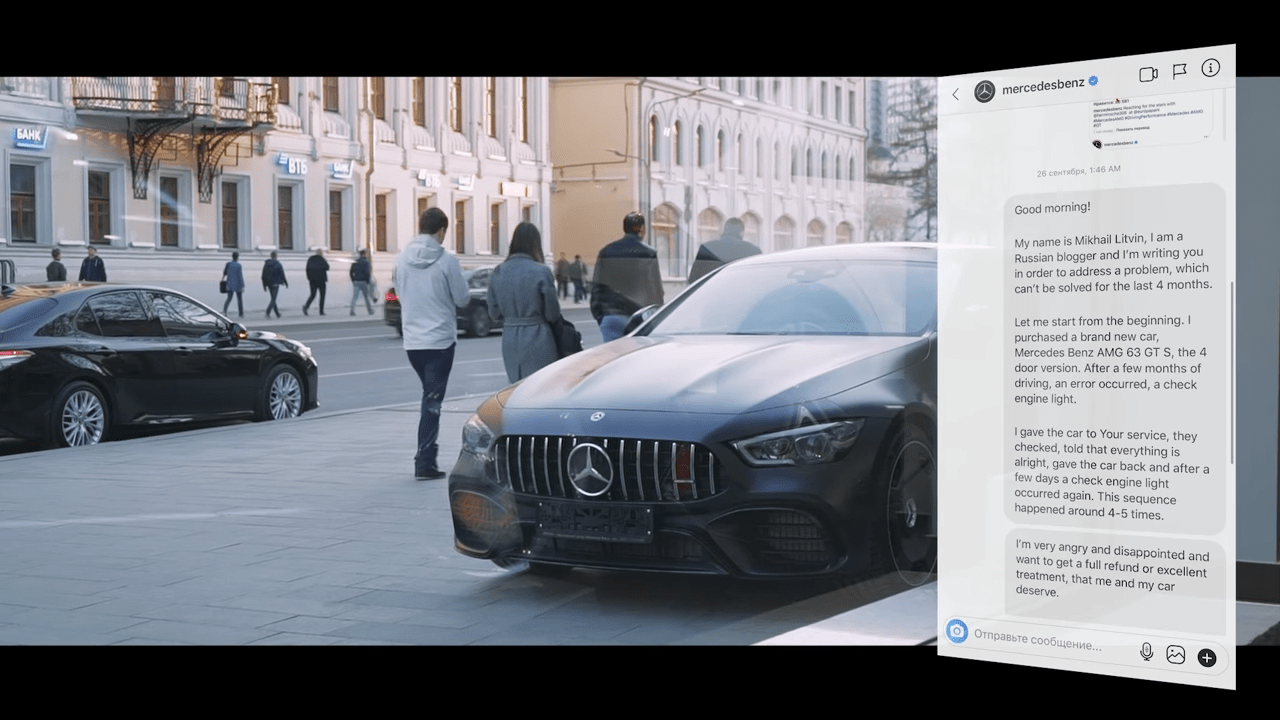Tap the microphone voice message icon
Screen dimensions: 1280x720
1146,652
